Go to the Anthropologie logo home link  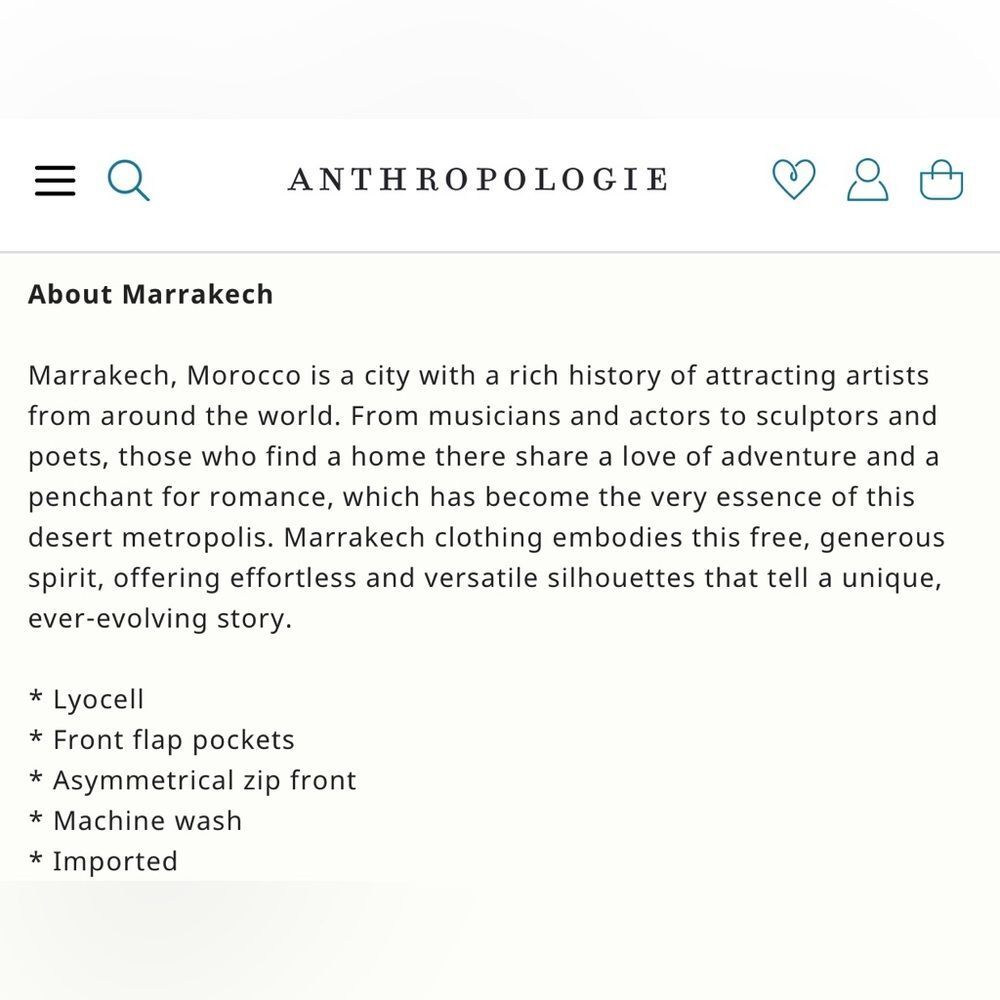click(478, 179)
